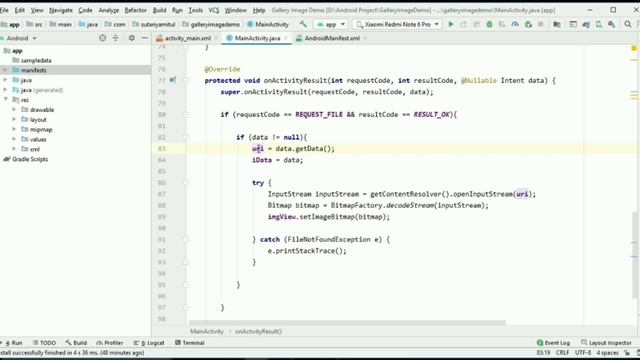
Task: Expand the xml folder
Action: click(14, 149)
